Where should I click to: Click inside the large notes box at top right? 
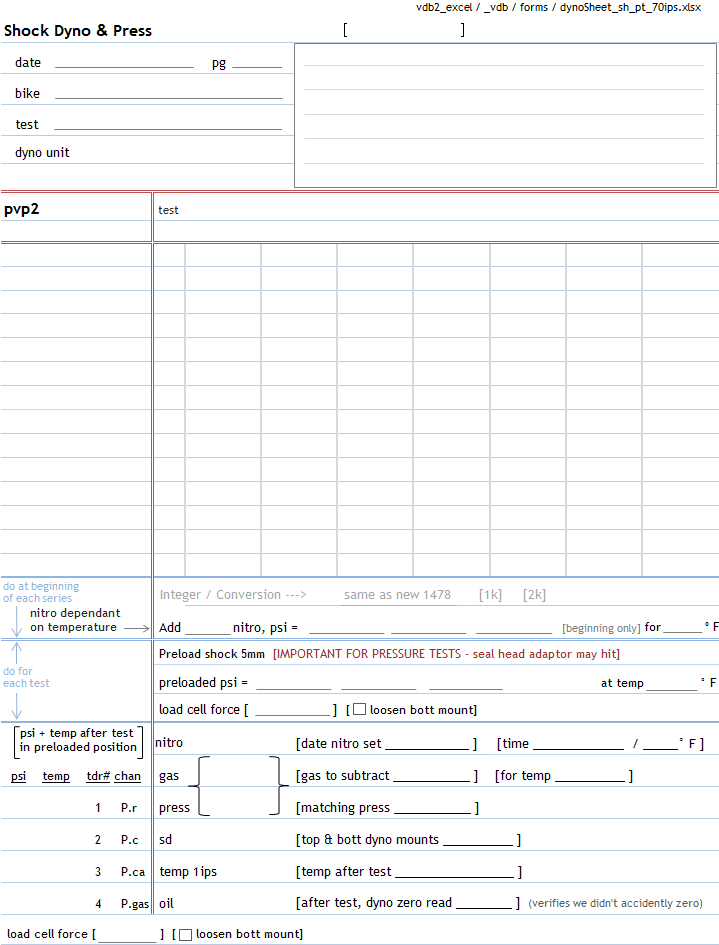coord(505,115)
